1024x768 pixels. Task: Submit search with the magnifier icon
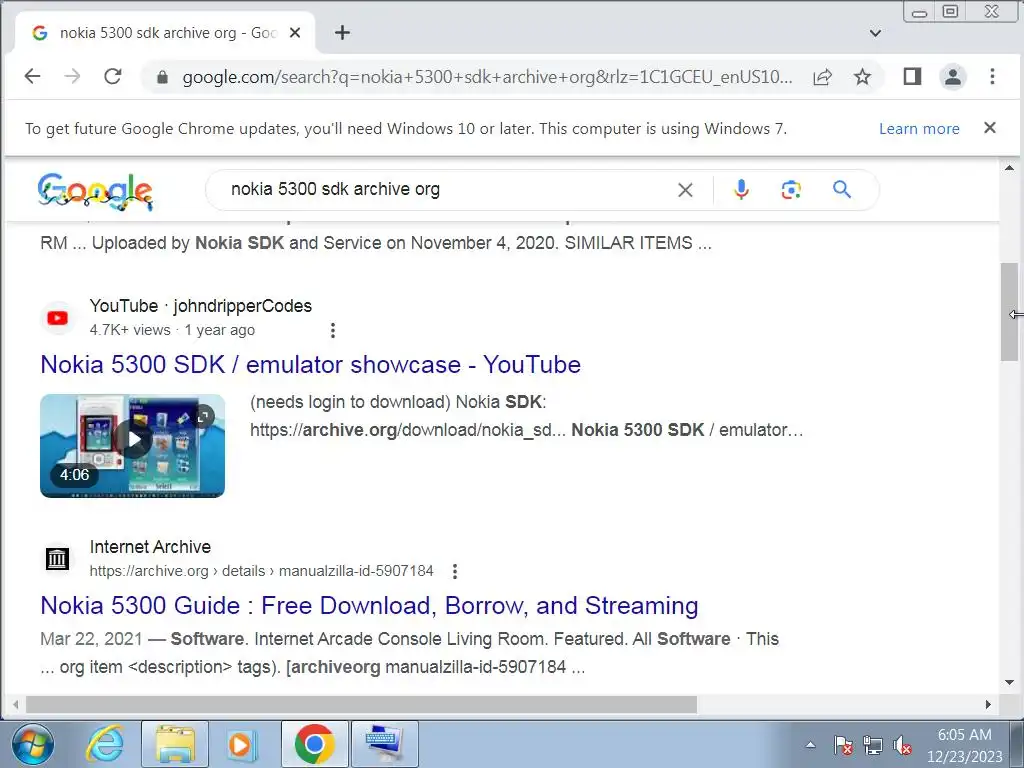tap(842, 189)
